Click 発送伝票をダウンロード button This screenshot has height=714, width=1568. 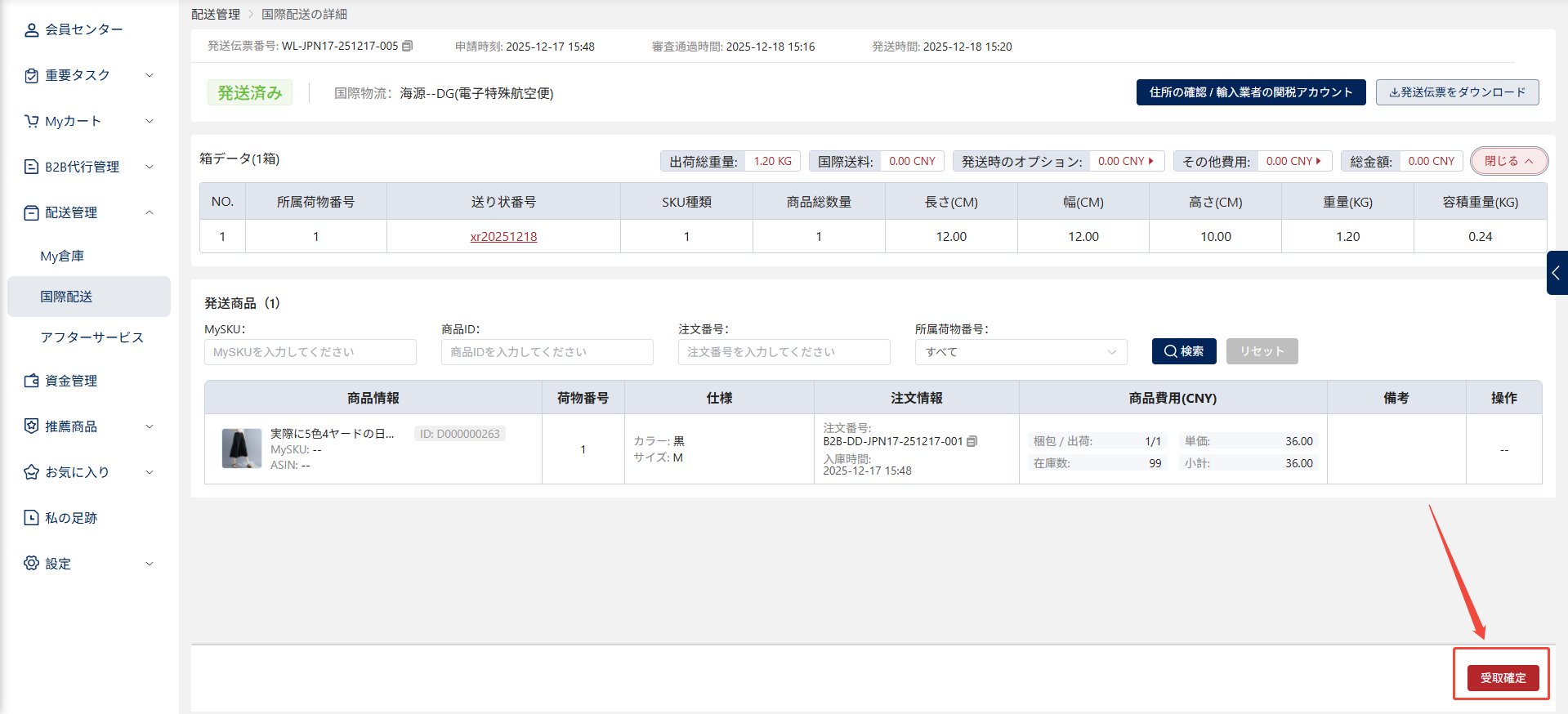point(1458,92)
